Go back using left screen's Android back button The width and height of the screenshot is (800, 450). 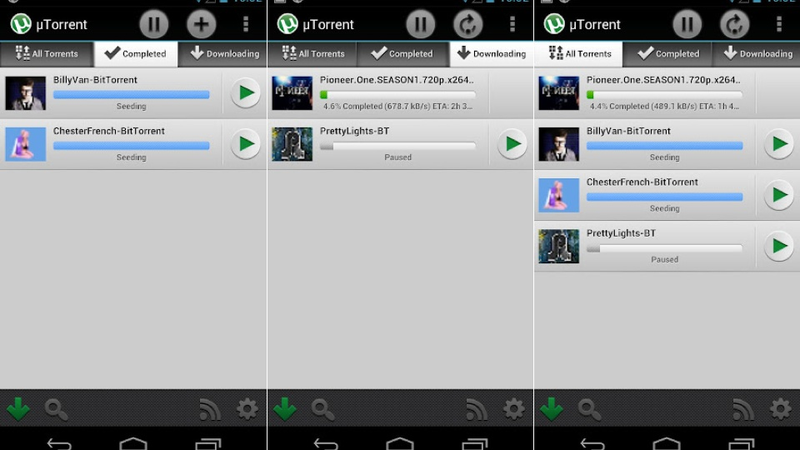(x=59, y=443)
